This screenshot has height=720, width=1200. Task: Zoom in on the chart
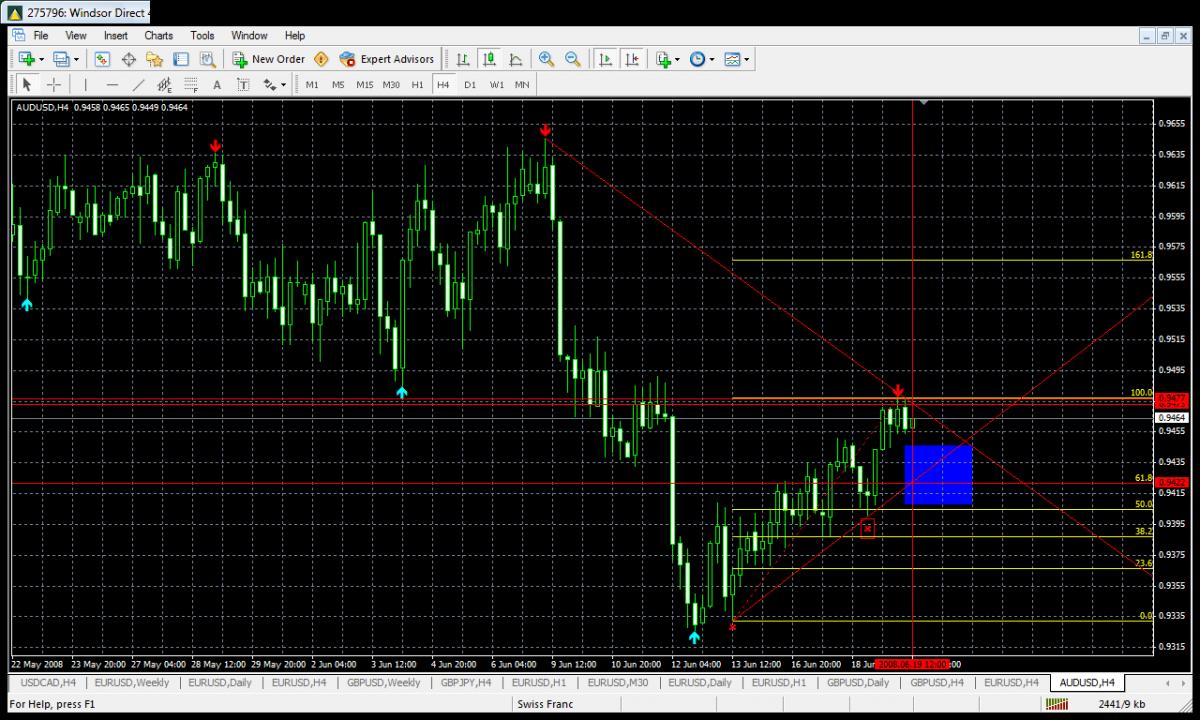tap(546, 59)
